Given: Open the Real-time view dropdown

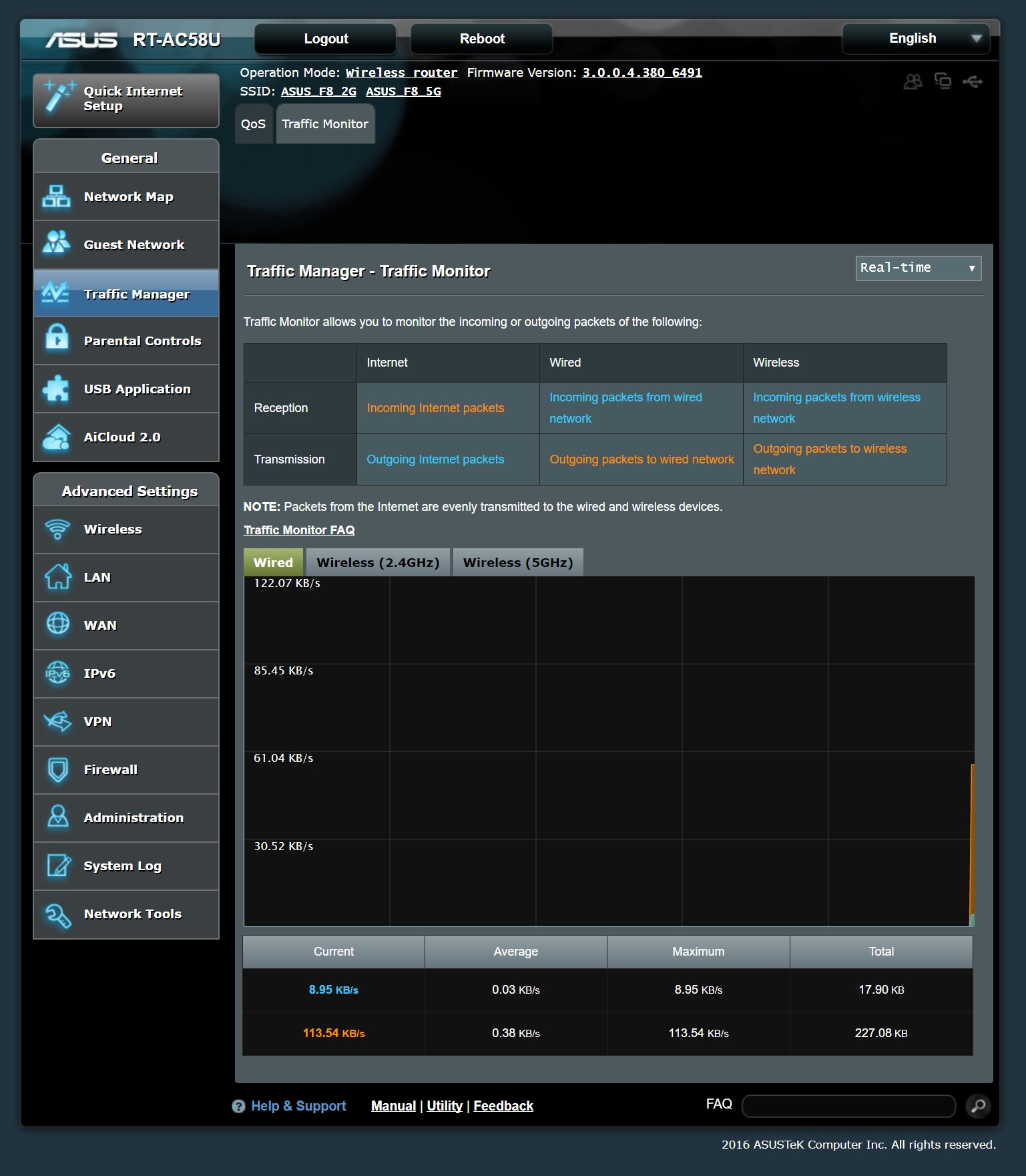Looking at the screenshot, I should pos(918,268).
